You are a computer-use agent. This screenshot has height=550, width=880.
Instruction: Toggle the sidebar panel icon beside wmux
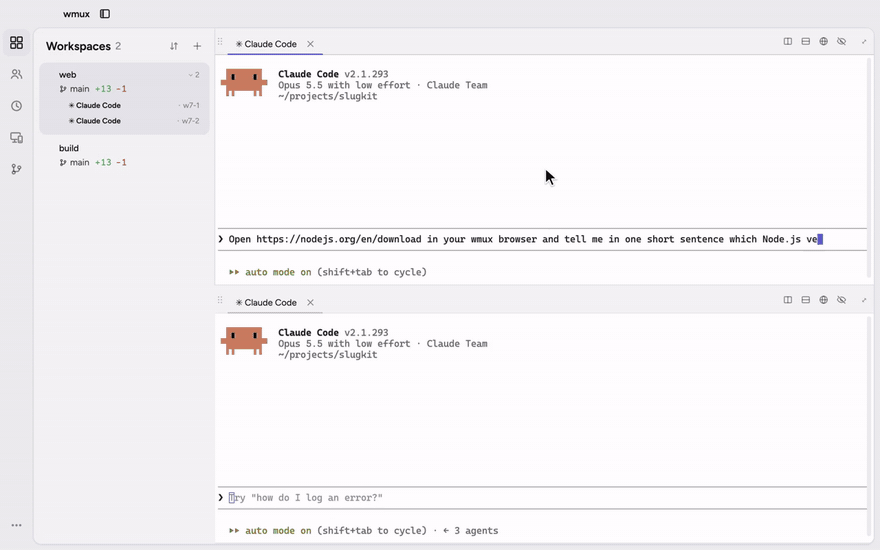click(105, 14)
